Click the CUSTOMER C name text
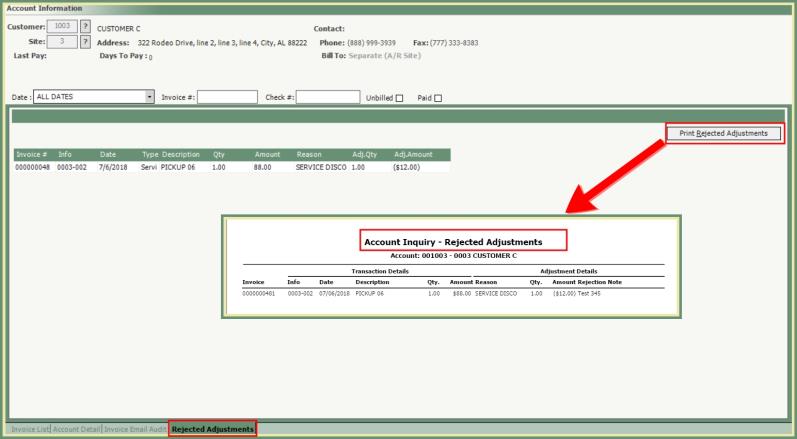This screenshot has height=439, width=797. 118,29
